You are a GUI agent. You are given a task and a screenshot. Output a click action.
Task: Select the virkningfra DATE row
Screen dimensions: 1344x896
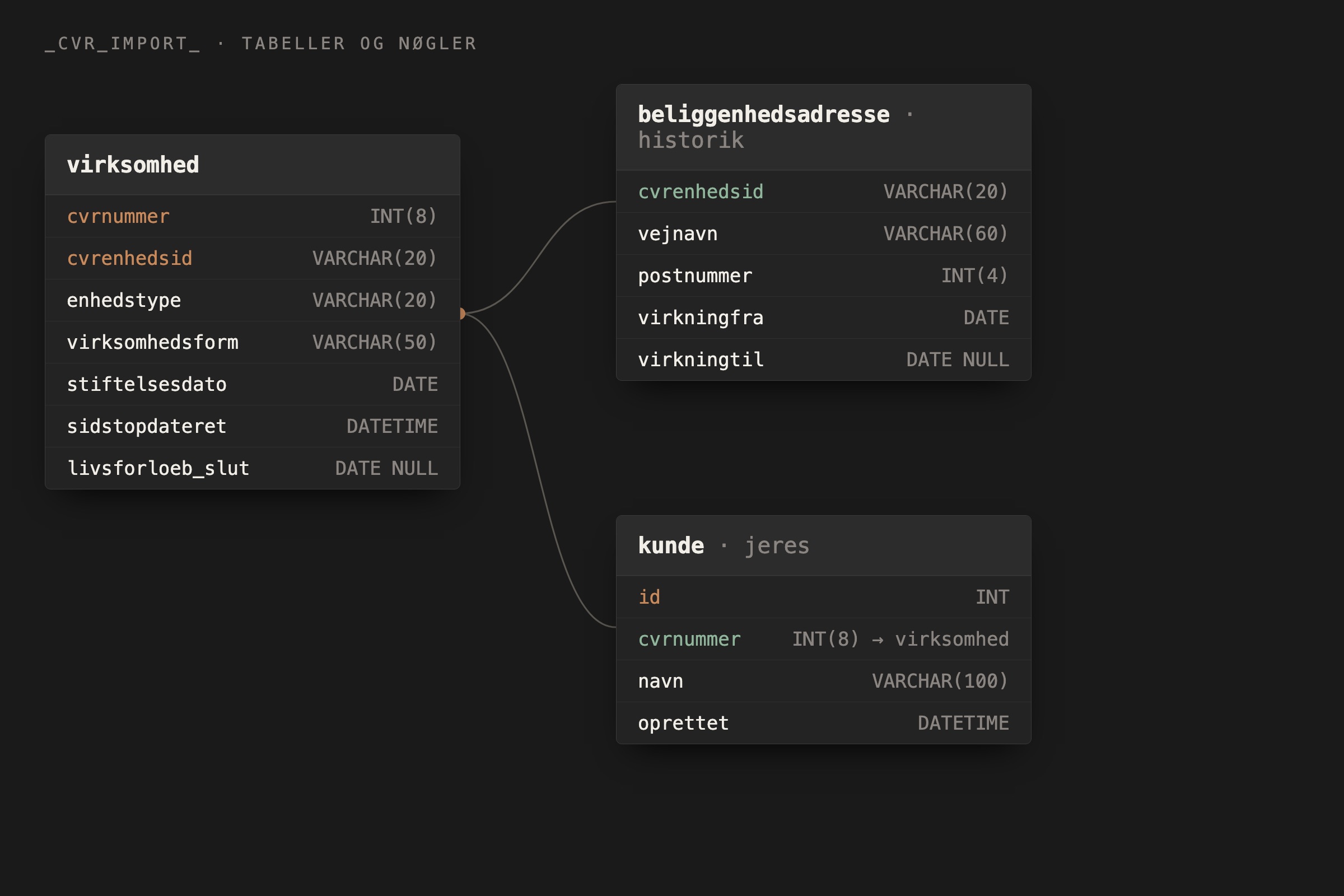[x=823, y=318]
